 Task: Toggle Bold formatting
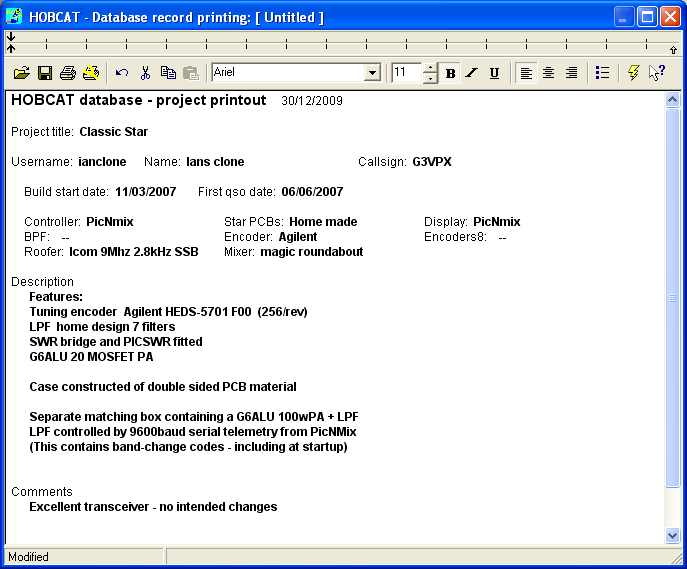450,73
